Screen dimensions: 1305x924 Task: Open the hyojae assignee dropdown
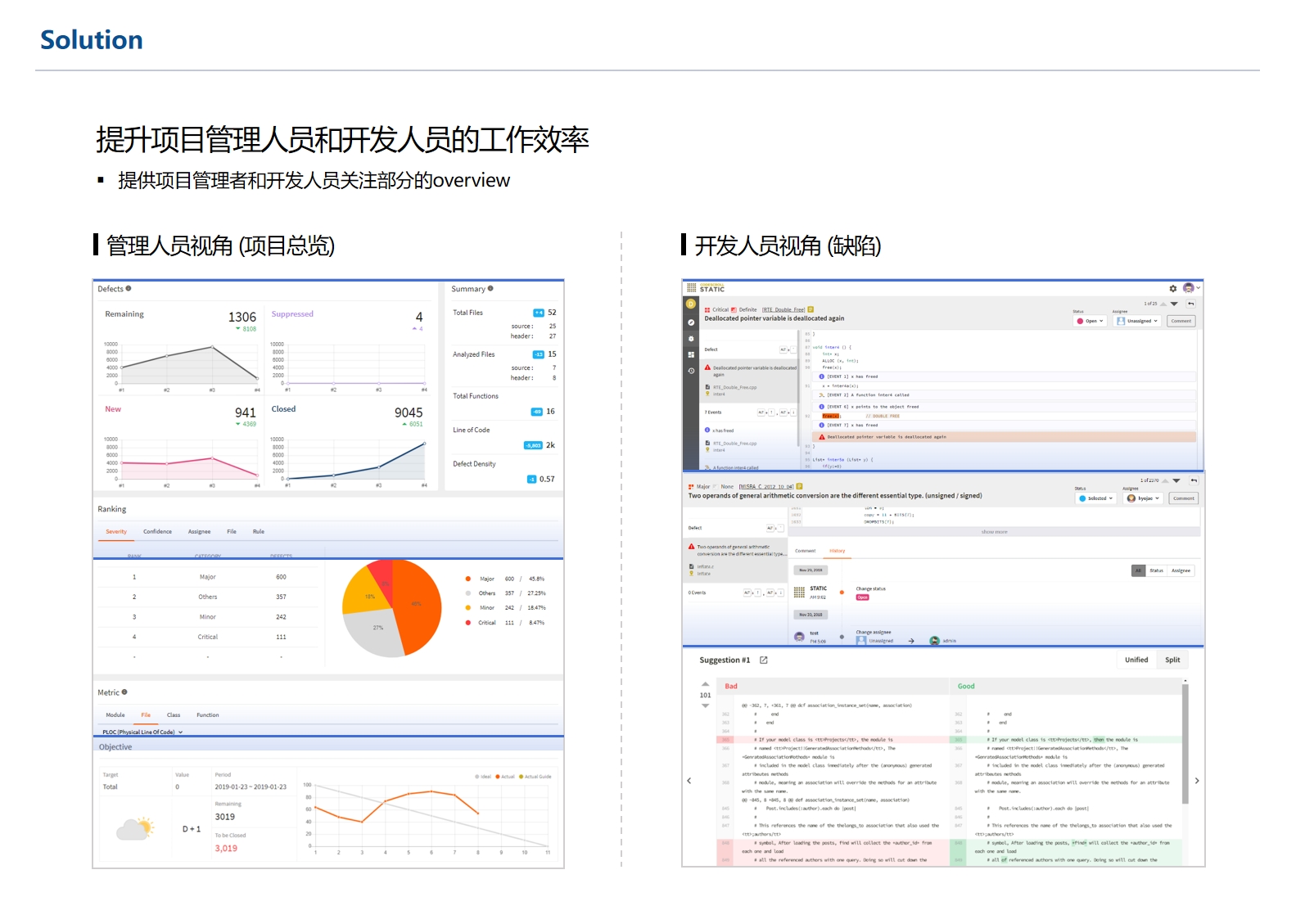[1144, 498]
